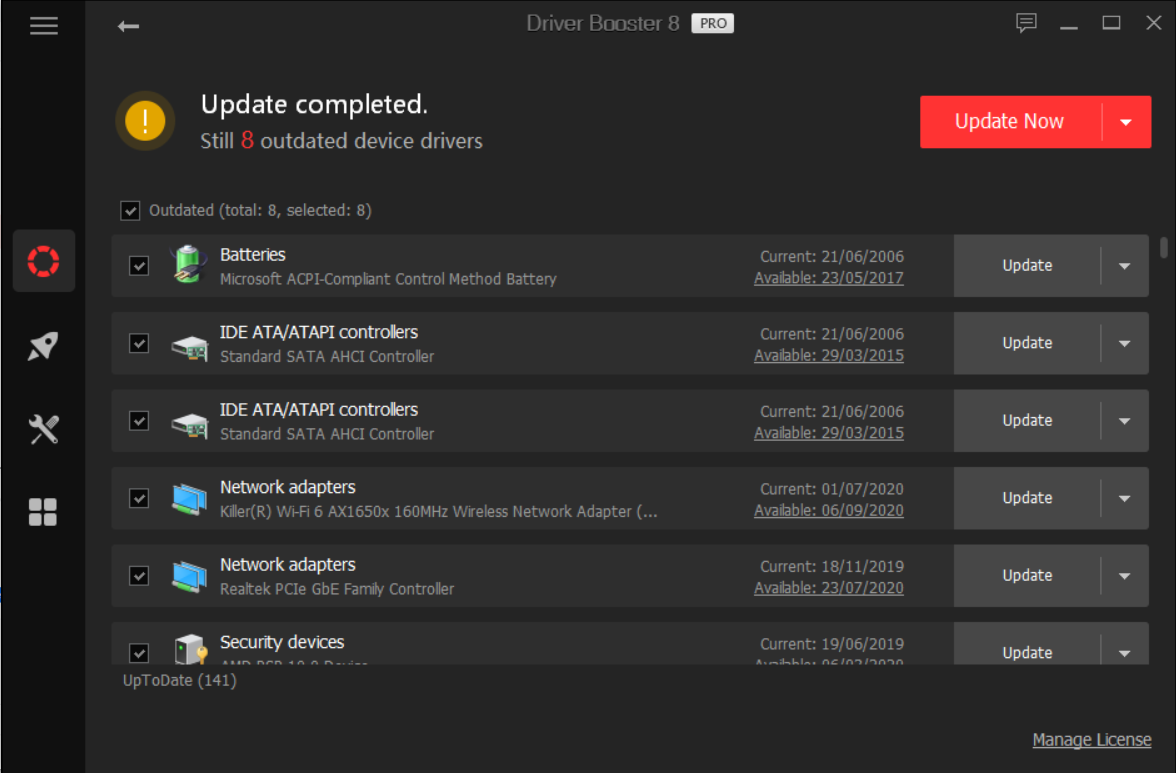The width and height of the screenshot is (1176, 773).
Task: Uncheck the select-all Outdated checkbox
Action: [x=130, y=211]
